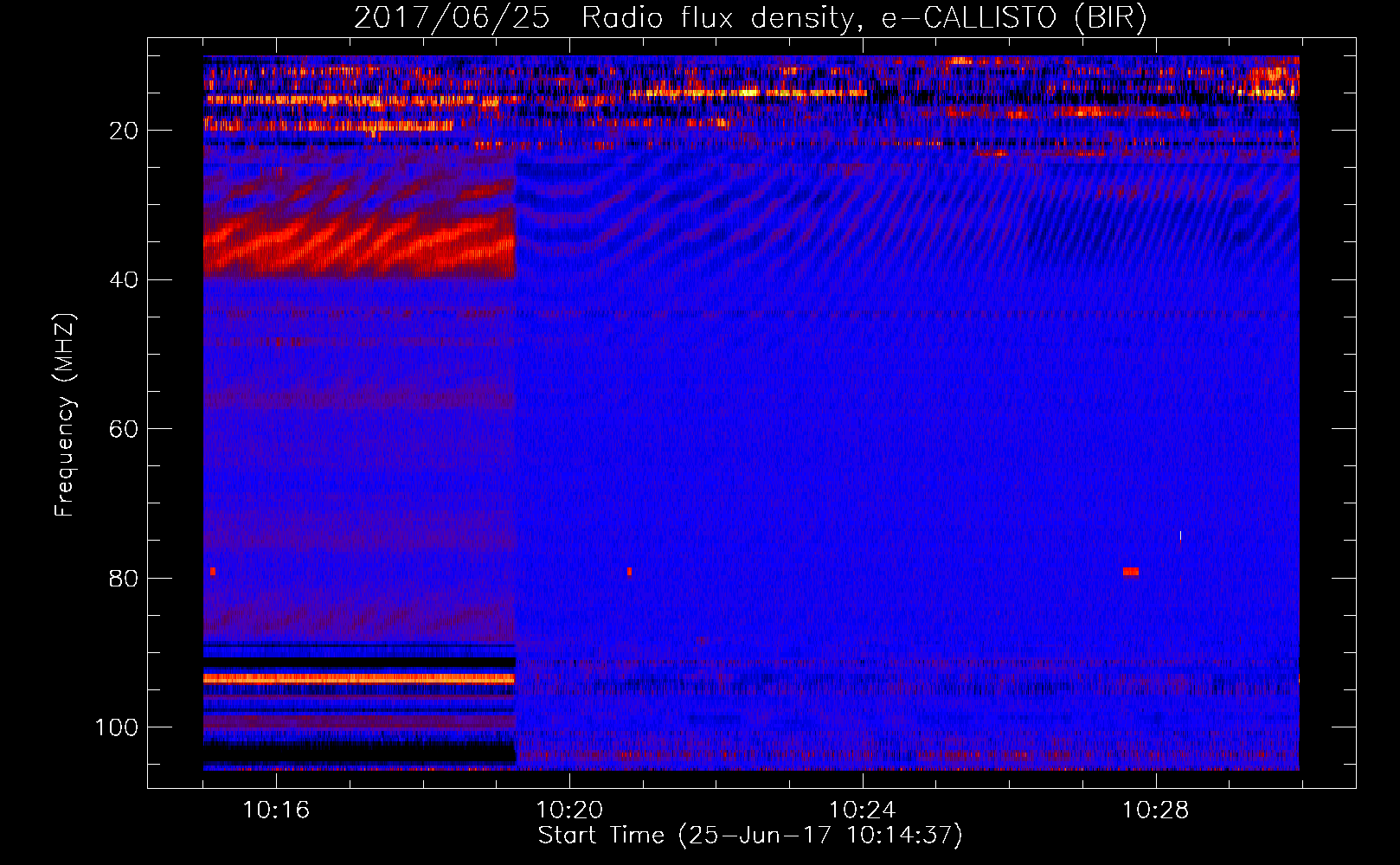The height and width of the screenshot is (865, 1400).
Task: Click the wide red marker near 80 MHz at 10:27
Action: [x=1131, y=572]
